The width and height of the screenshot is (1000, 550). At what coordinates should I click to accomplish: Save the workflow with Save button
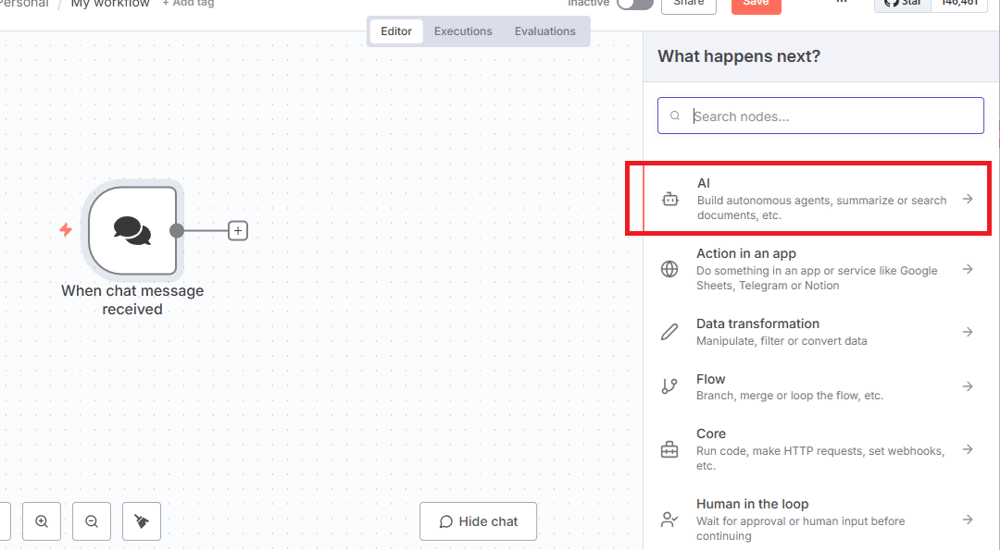coord(756,4)
